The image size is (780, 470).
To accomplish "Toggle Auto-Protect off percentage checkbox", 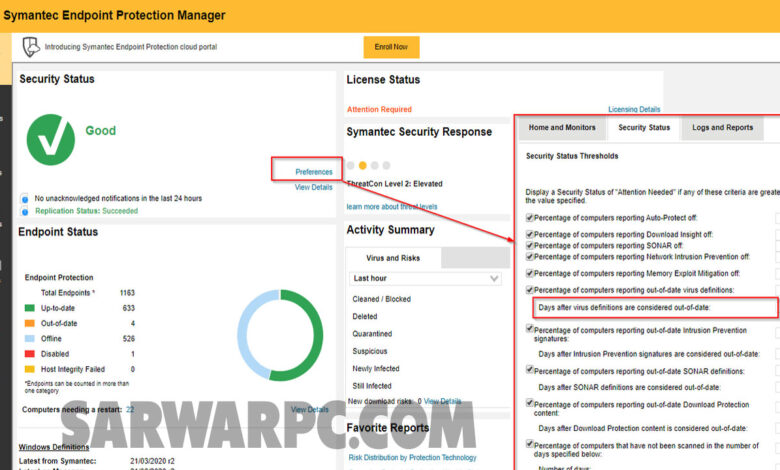I will coord(530,218).
